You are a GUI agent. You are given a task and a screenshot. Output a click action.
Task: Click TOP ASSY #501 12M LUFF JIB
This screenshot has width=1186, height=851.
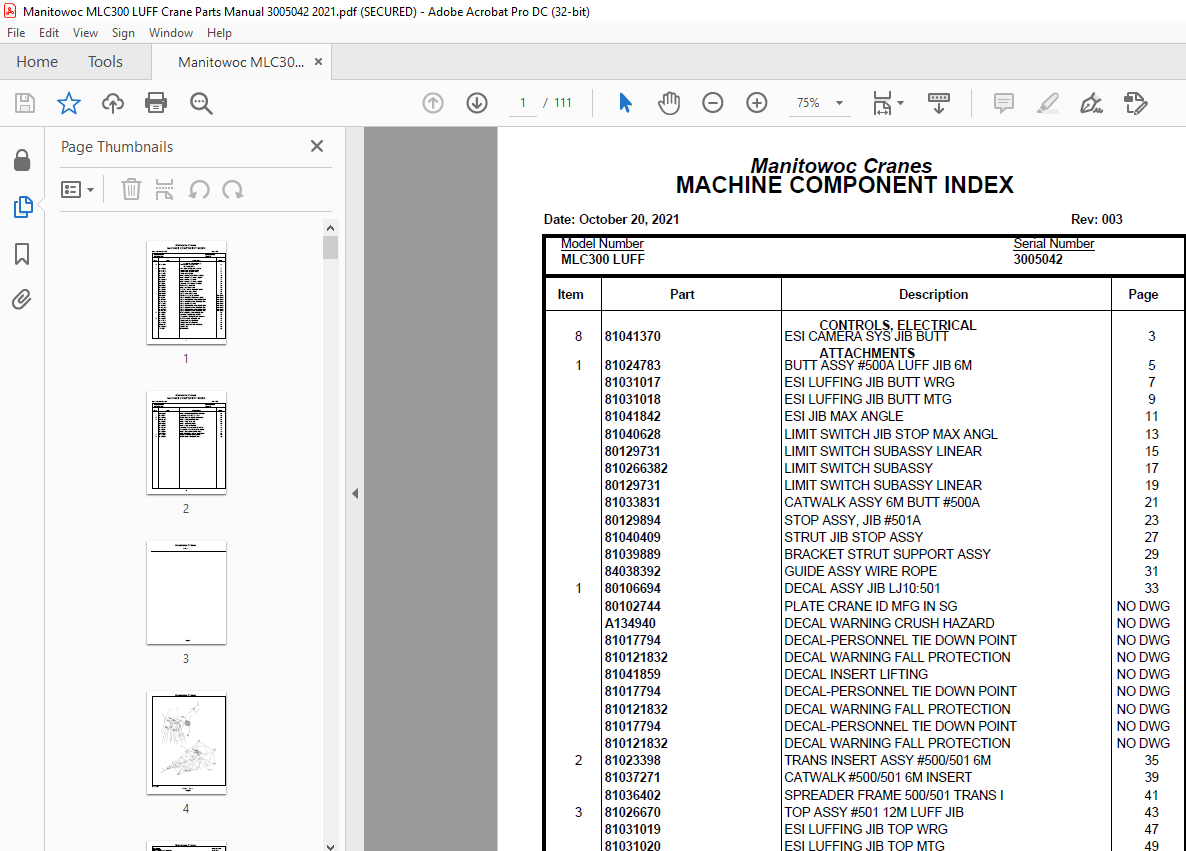[x=874, y=812]
